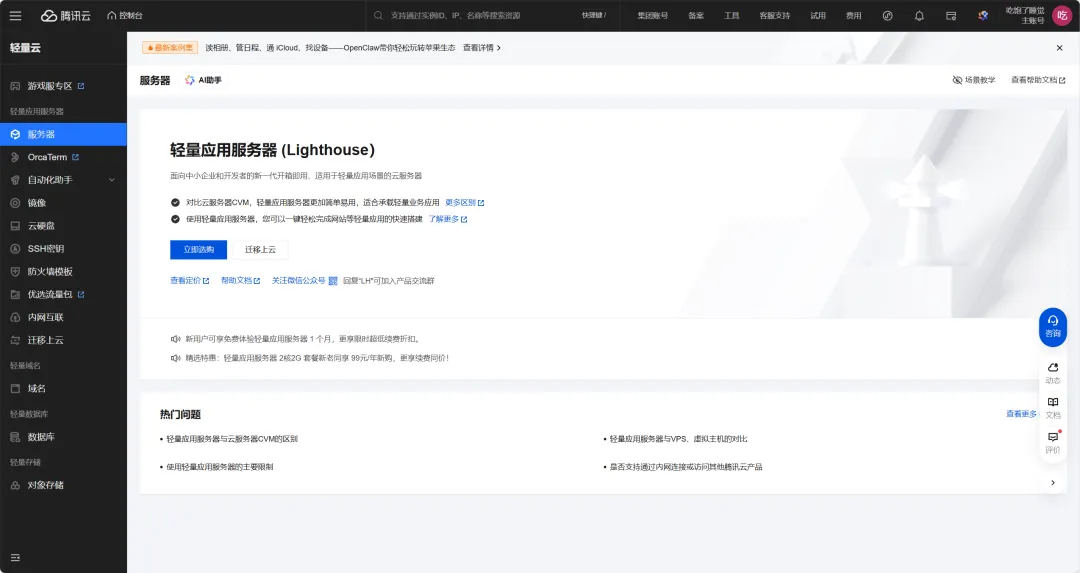Viewport: 1080px width, 573px height.
Task: Open 费用 menu in top bar
Action: [x=853, y=15]
